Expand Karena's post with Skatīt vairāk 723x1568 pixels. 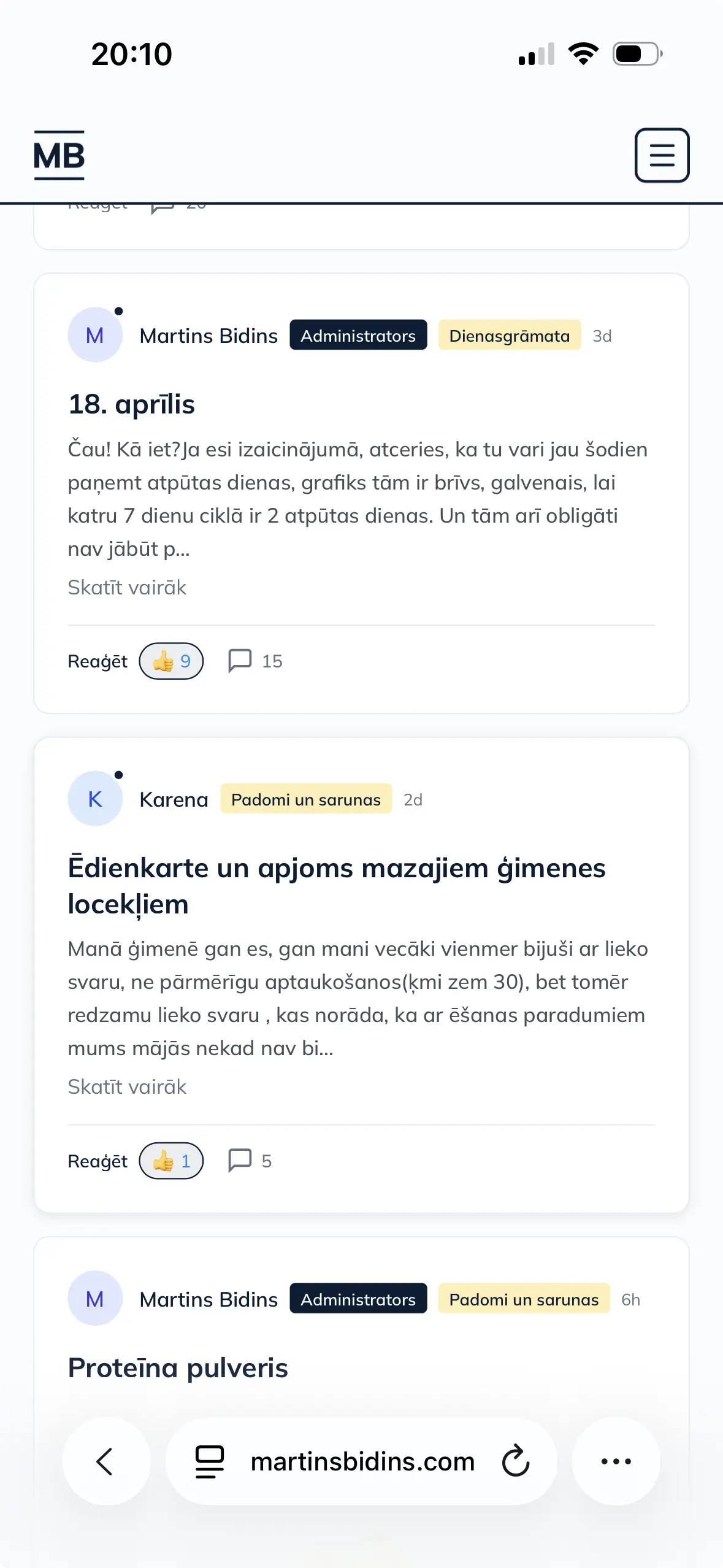coord(127,1087)
